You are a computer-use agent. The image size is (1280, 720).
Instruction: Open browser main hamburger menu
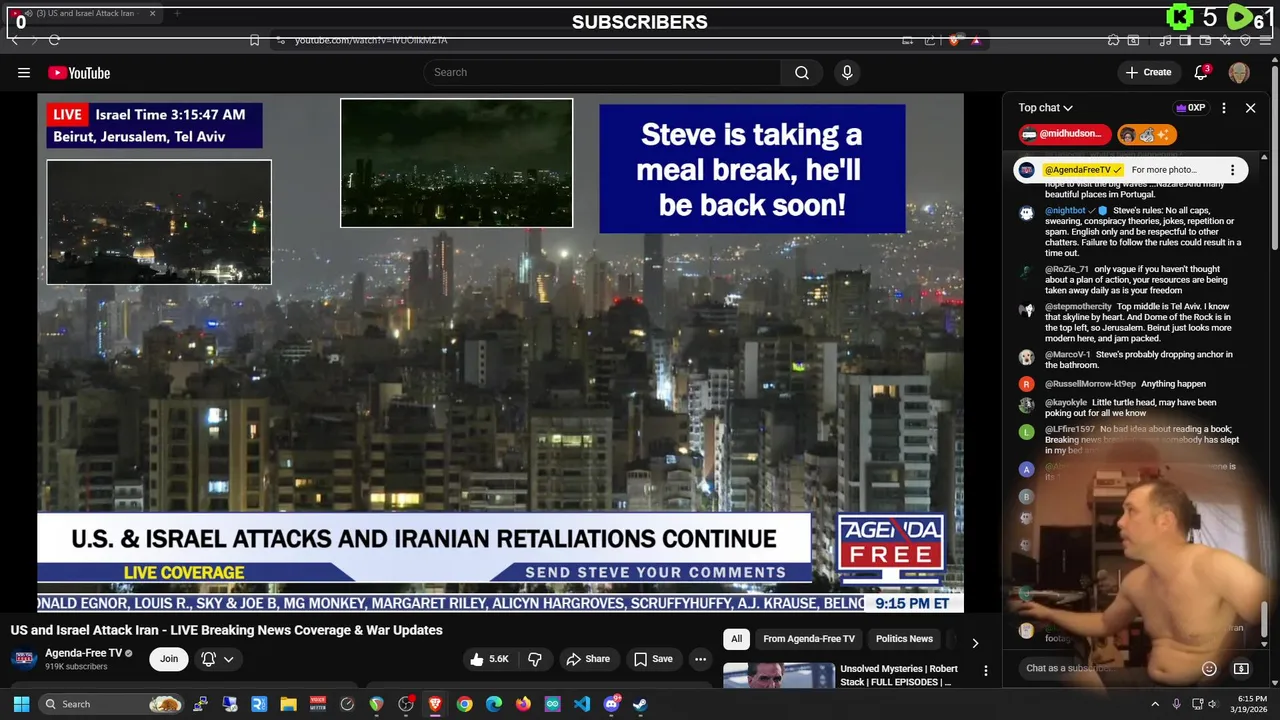click(1265, 40)
